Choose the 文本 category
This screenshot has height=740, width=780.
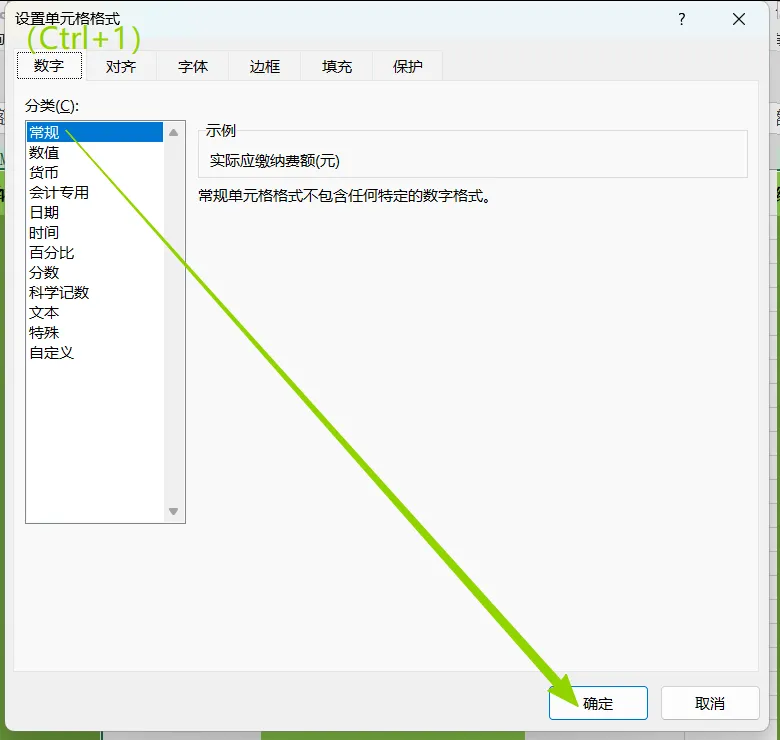point(95,312)
